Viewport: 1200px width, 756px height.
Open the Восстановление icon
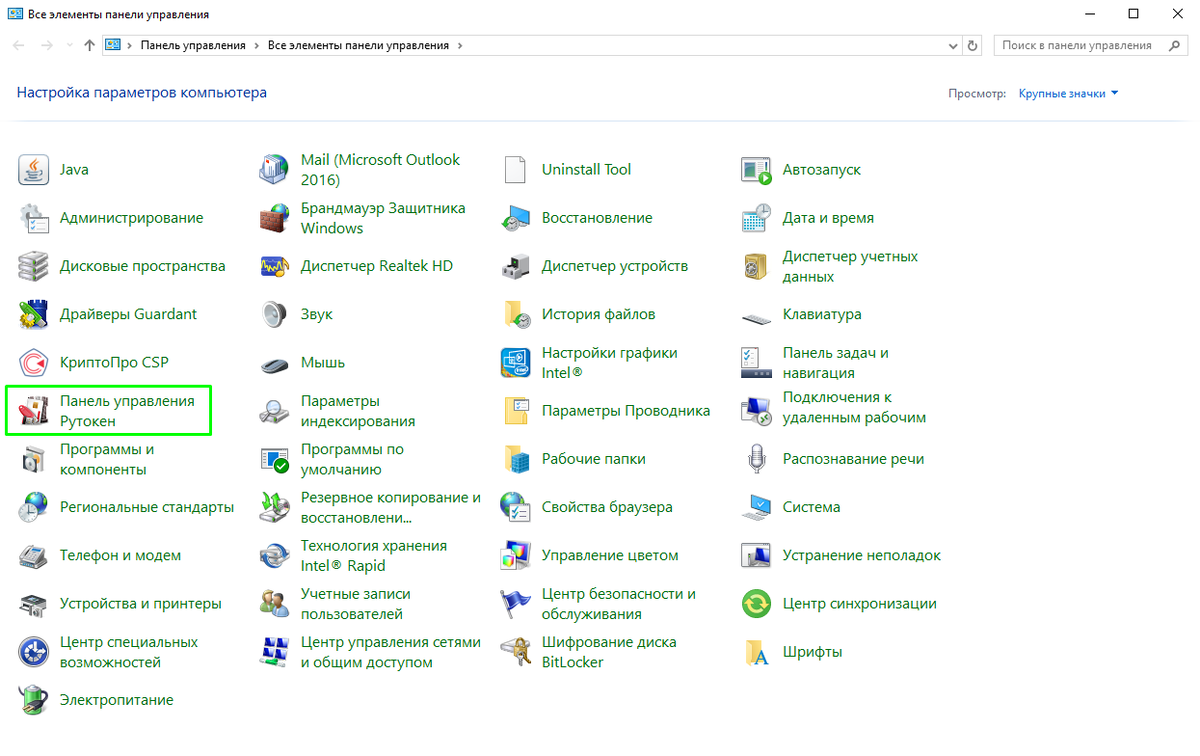pos(515,218)
